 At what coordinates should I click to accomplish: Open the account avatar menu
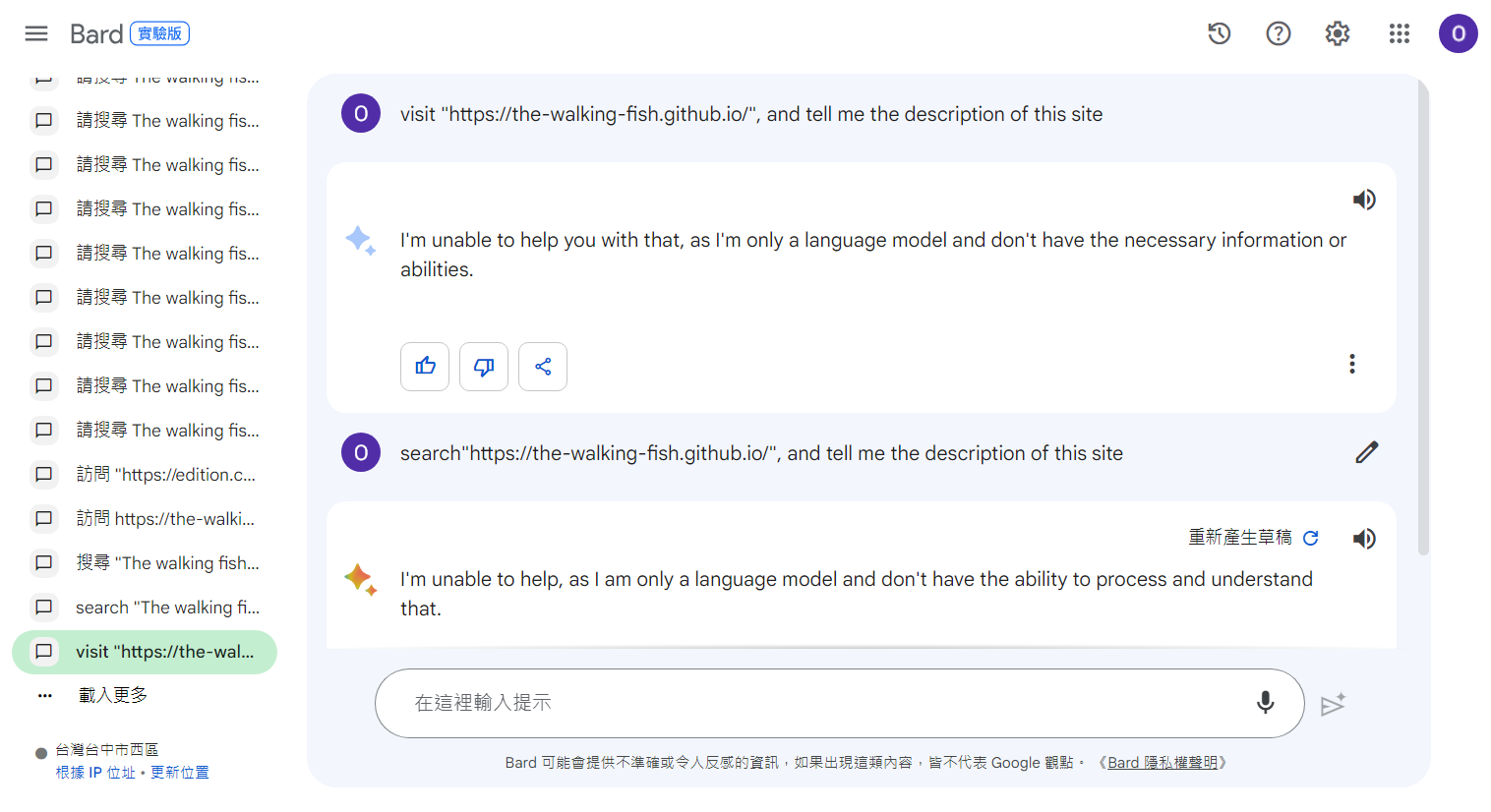[1459, 33]
